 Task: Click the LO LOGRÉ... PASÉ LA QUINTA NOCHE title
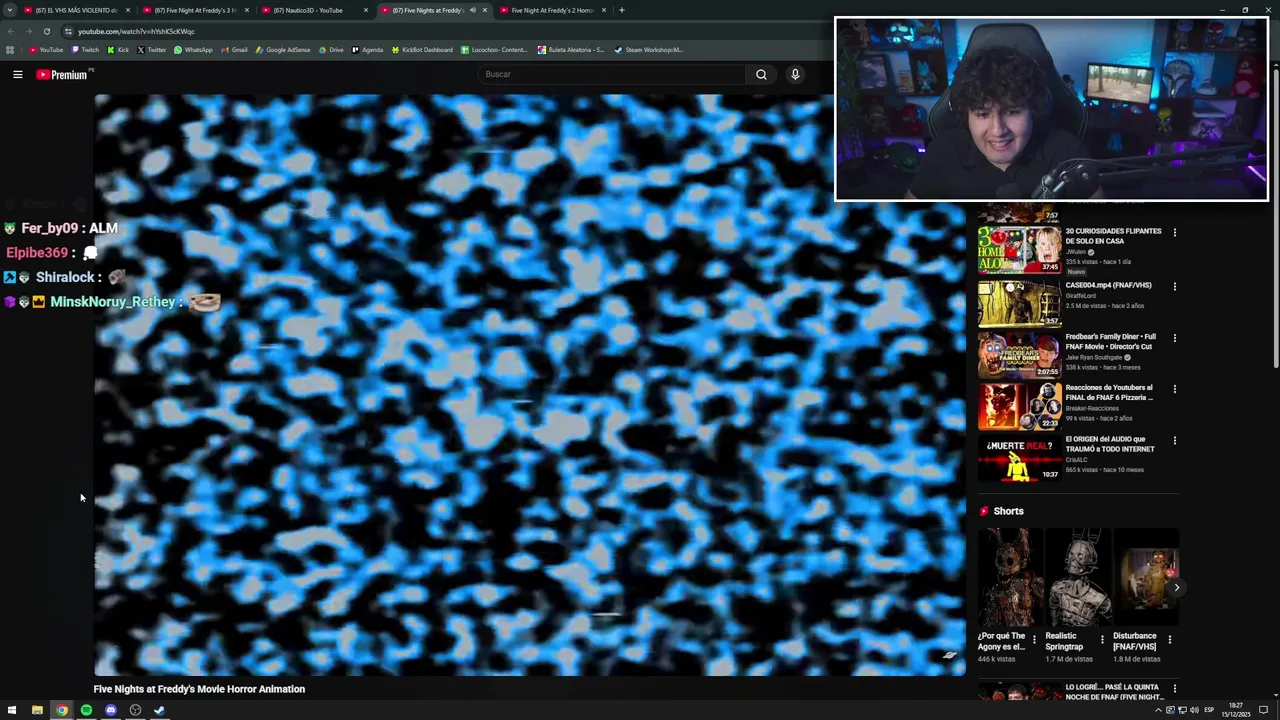coord(1114,692)
